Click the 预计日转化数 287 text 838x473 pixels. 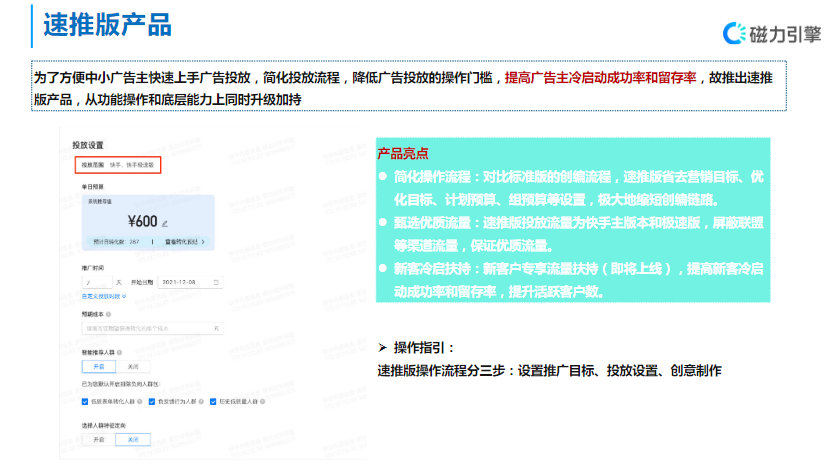(116, 242)
